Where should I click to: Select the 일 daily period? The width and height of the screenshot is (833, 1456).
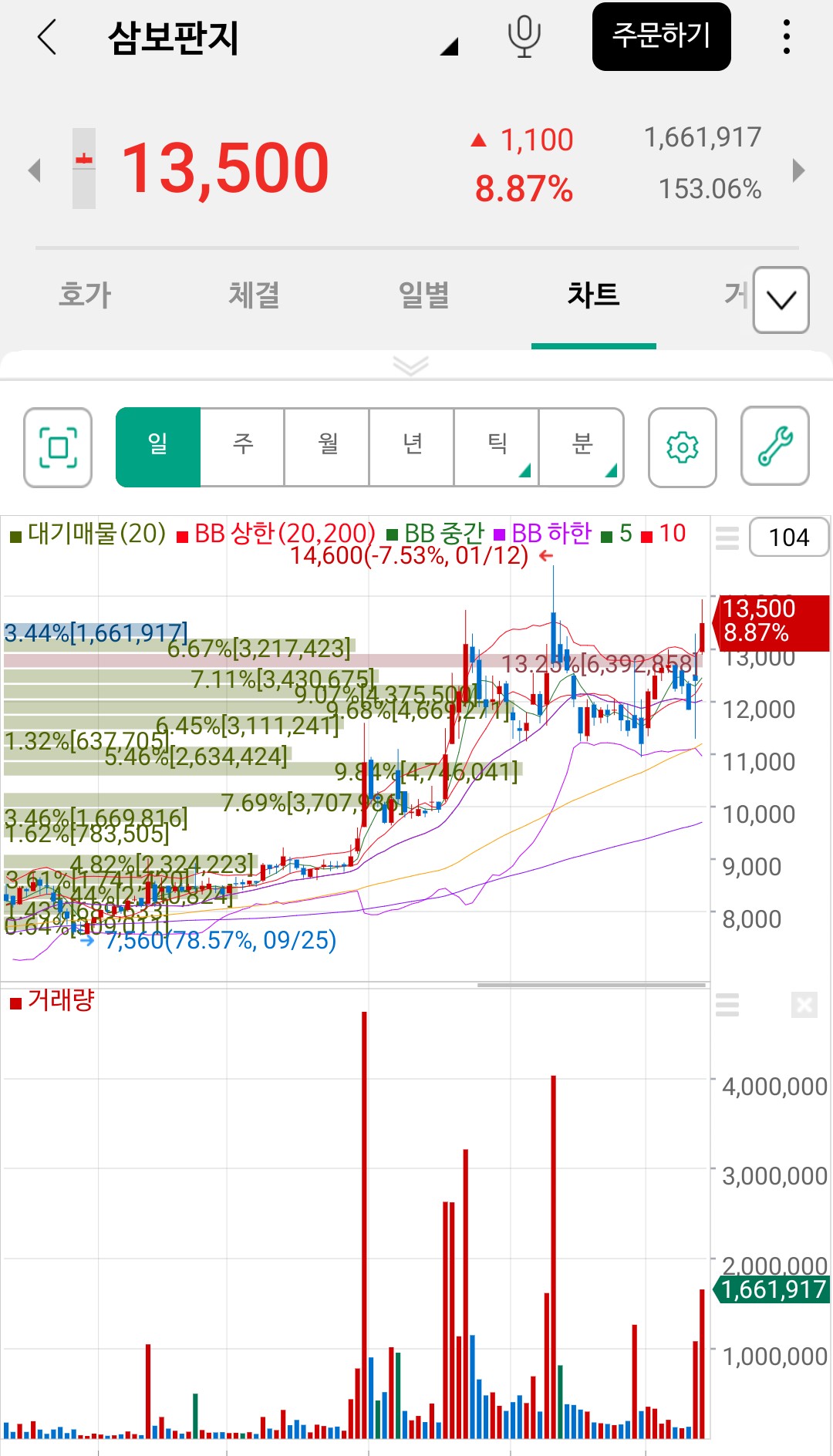pos(158,447)
